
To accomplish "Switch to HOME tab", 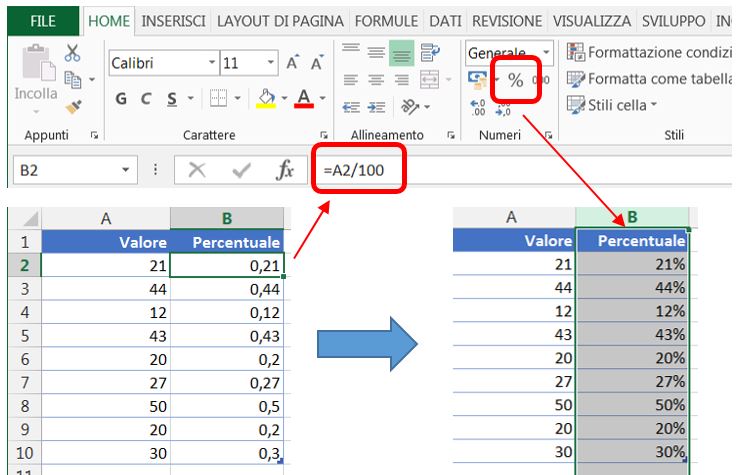I will (109, 21).
